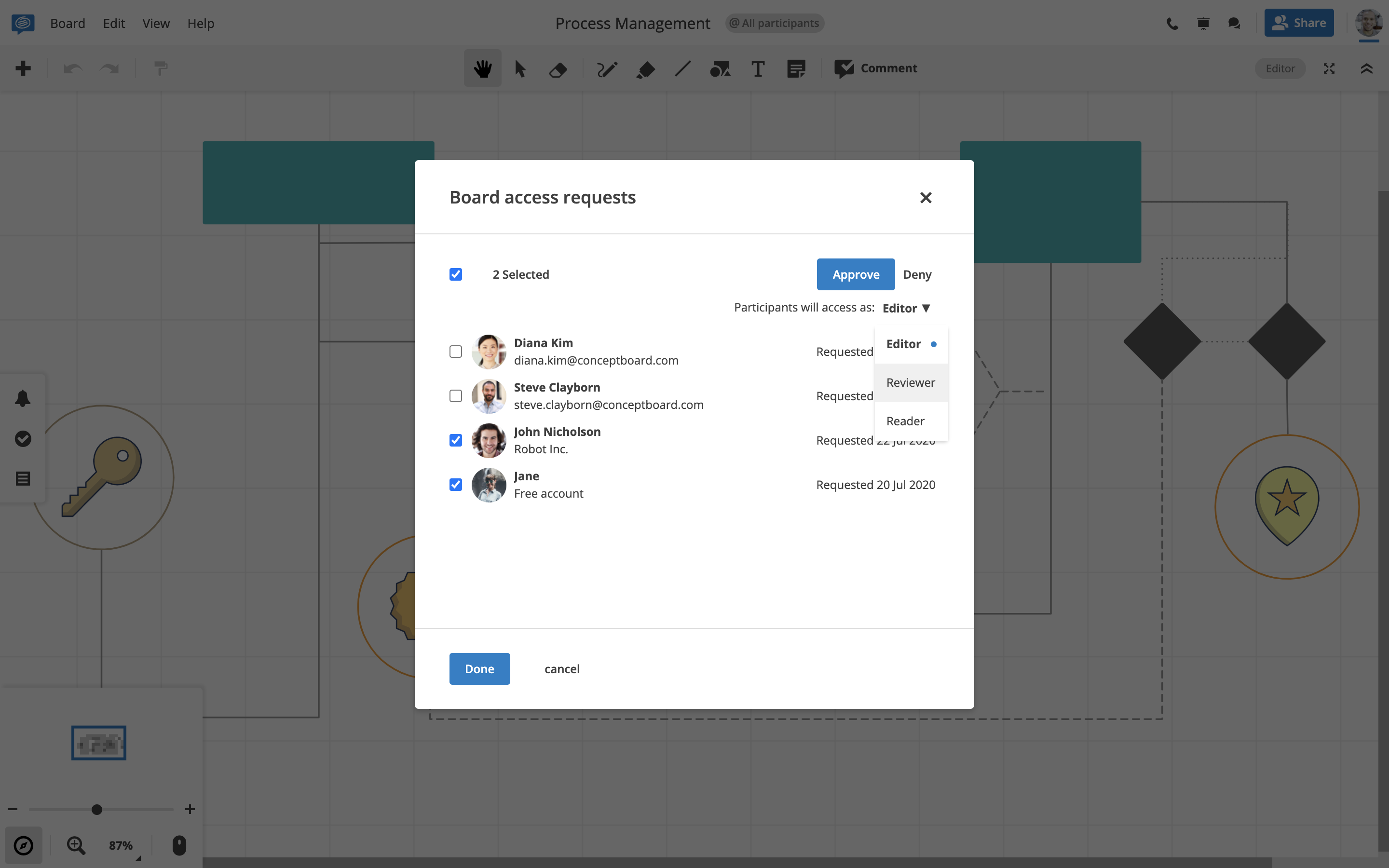Choose Editor in the role list
Screen dimensions: 1389x868
click(x=912, y=344)
